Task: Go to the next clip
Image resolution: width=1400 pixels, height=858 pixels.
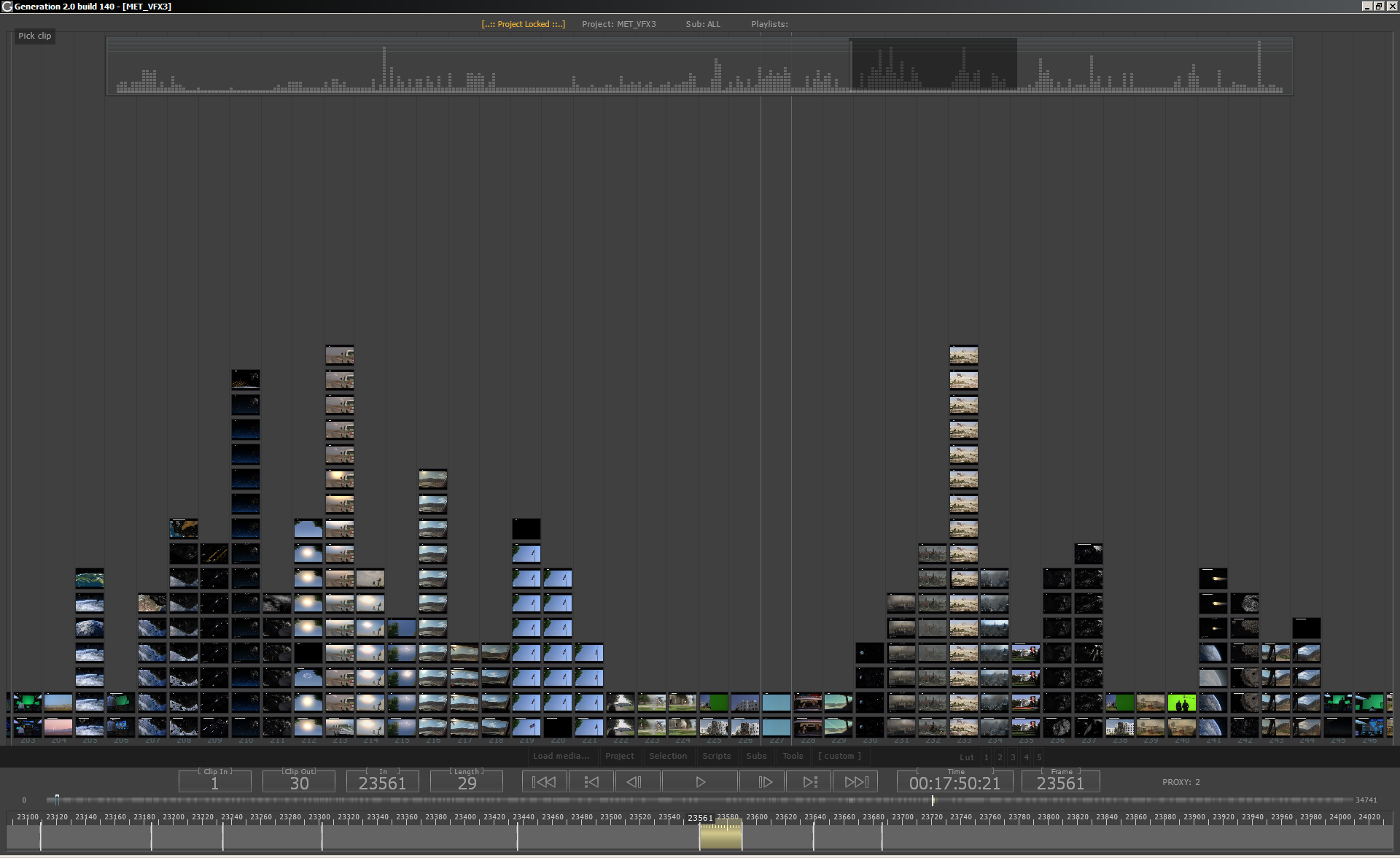Action: click(x=810, y=782)
